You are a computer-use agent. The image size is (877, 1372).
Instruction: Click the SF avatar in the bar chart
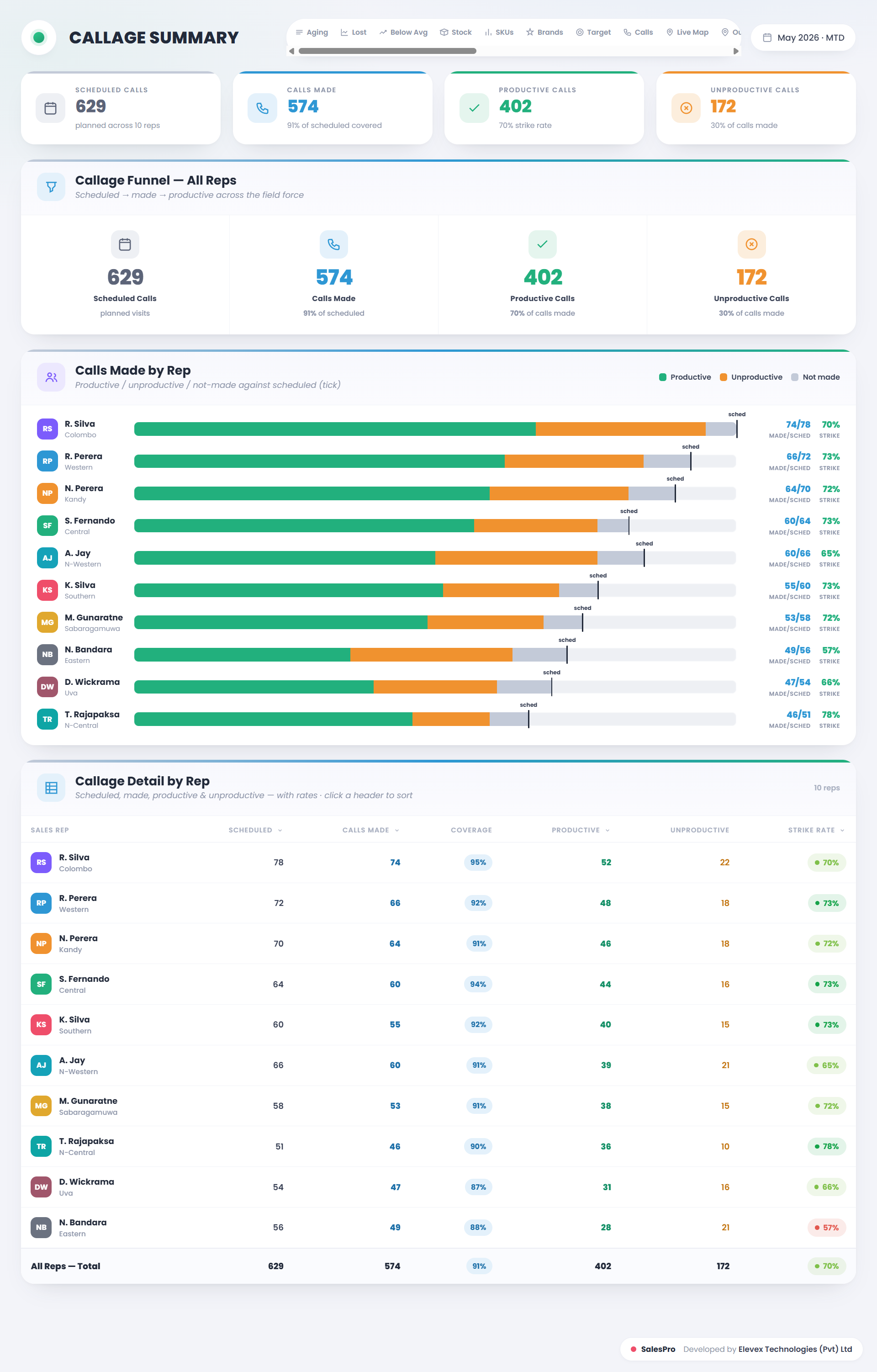click(x=47, y=526)
